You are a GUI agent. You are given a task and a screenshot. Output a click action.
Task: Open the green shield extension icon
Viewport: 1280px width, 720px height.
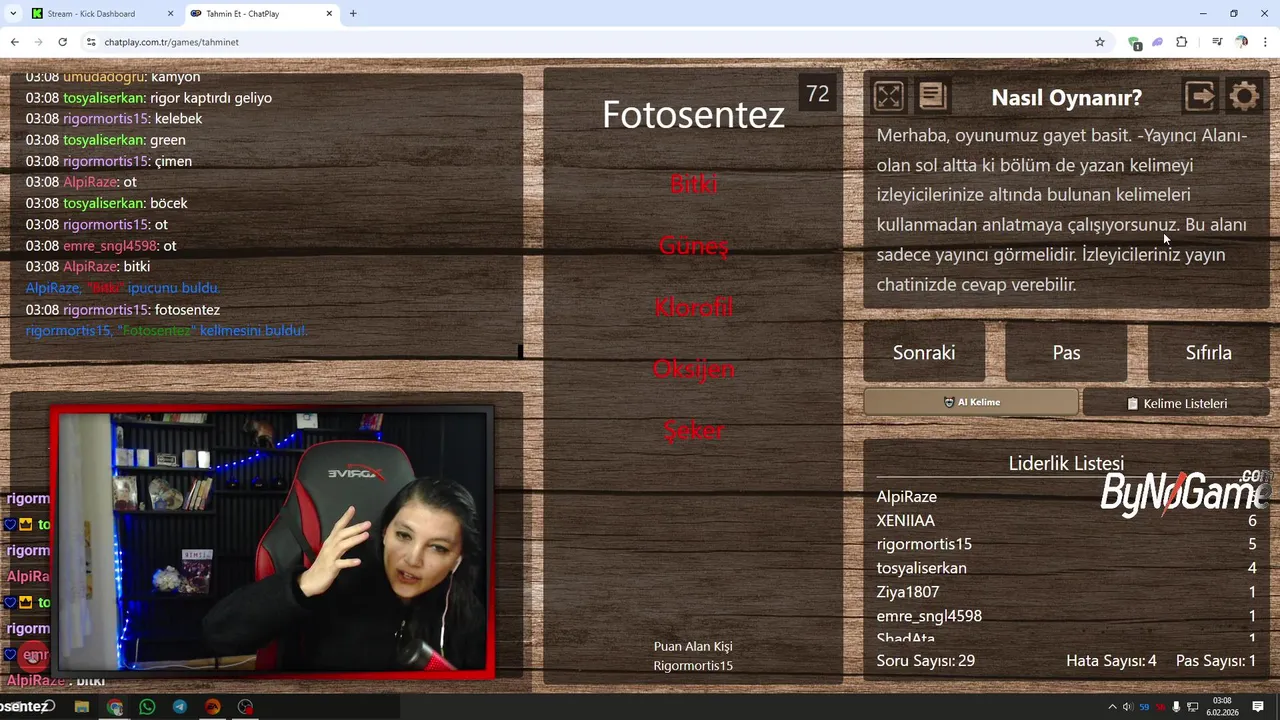click(1134, 42)
